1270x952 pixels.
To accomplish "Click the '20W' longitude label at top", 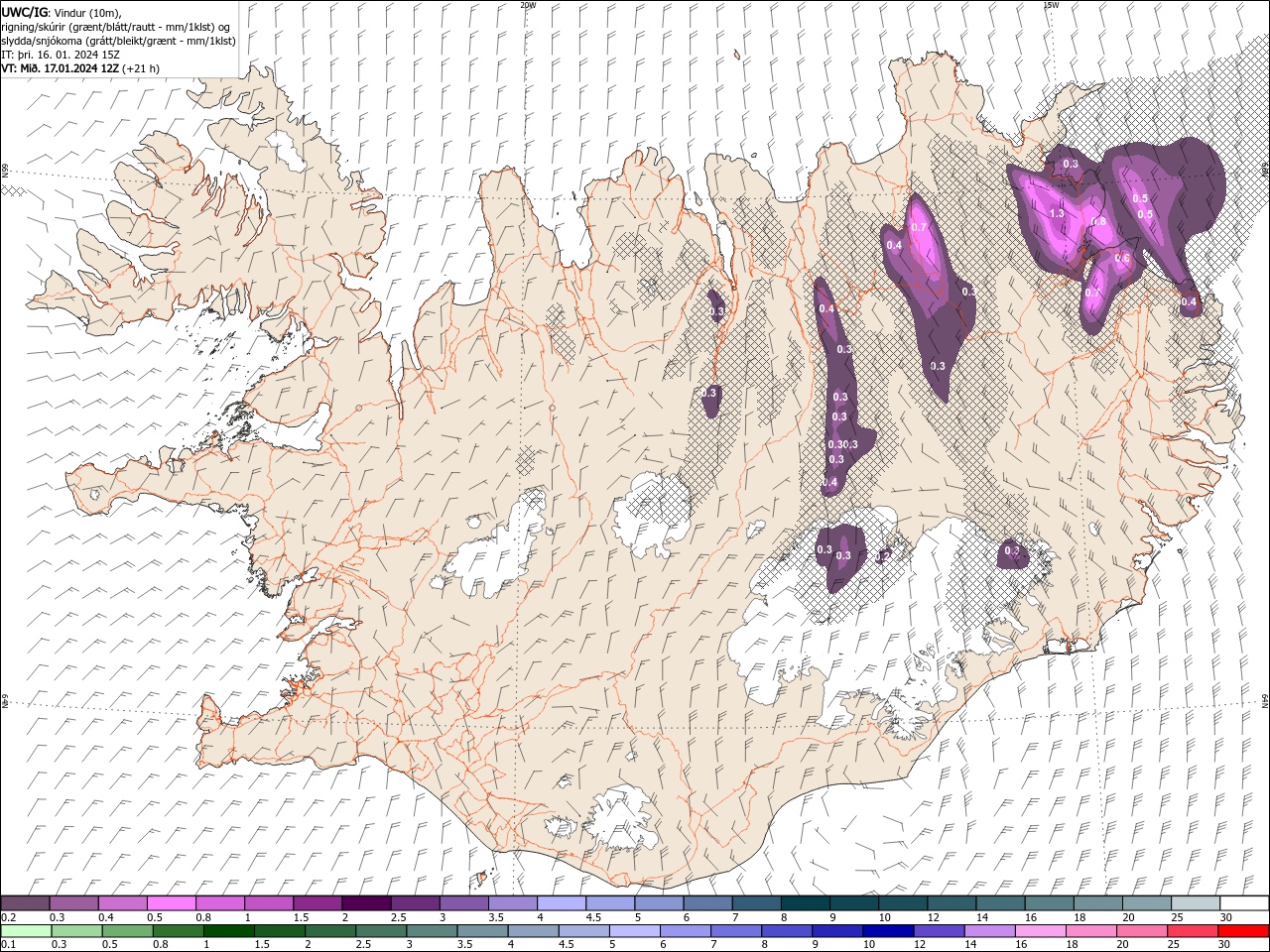I will click(528, 5).
